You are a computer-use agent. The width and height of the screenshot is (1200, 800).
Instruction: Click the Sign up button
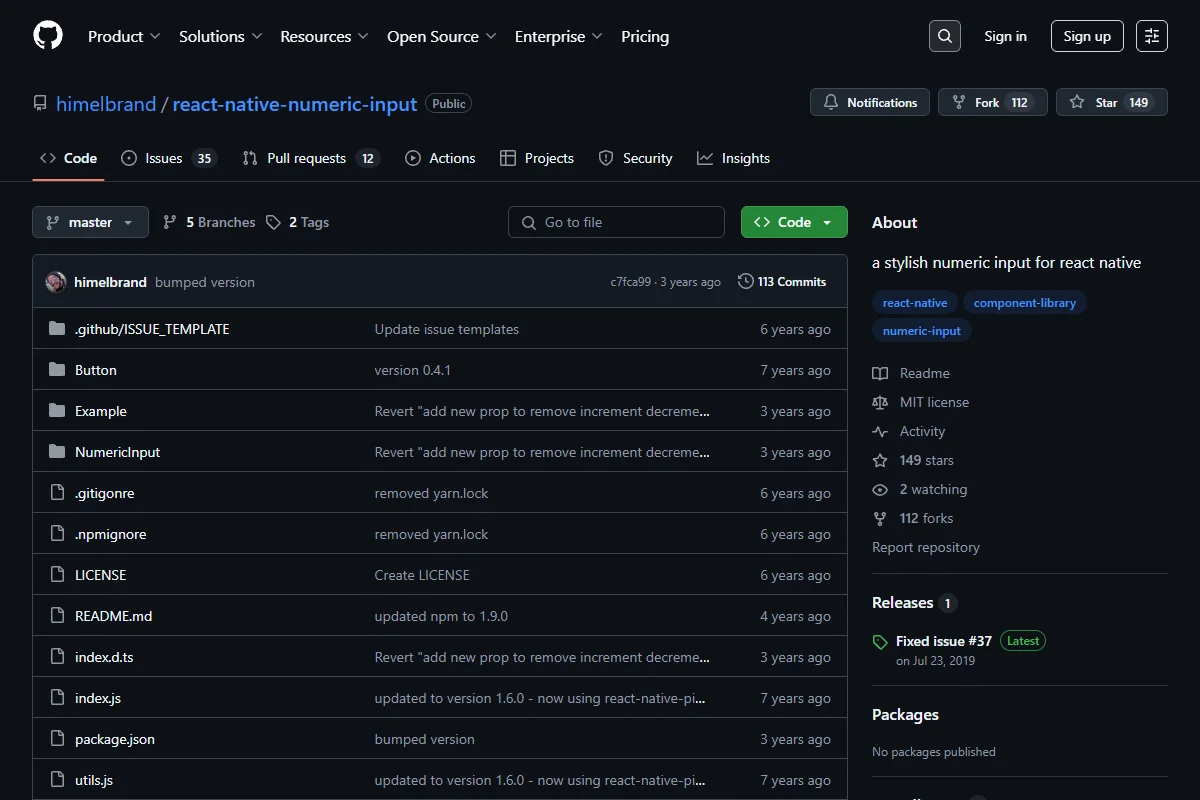(x=1087, y=36)
